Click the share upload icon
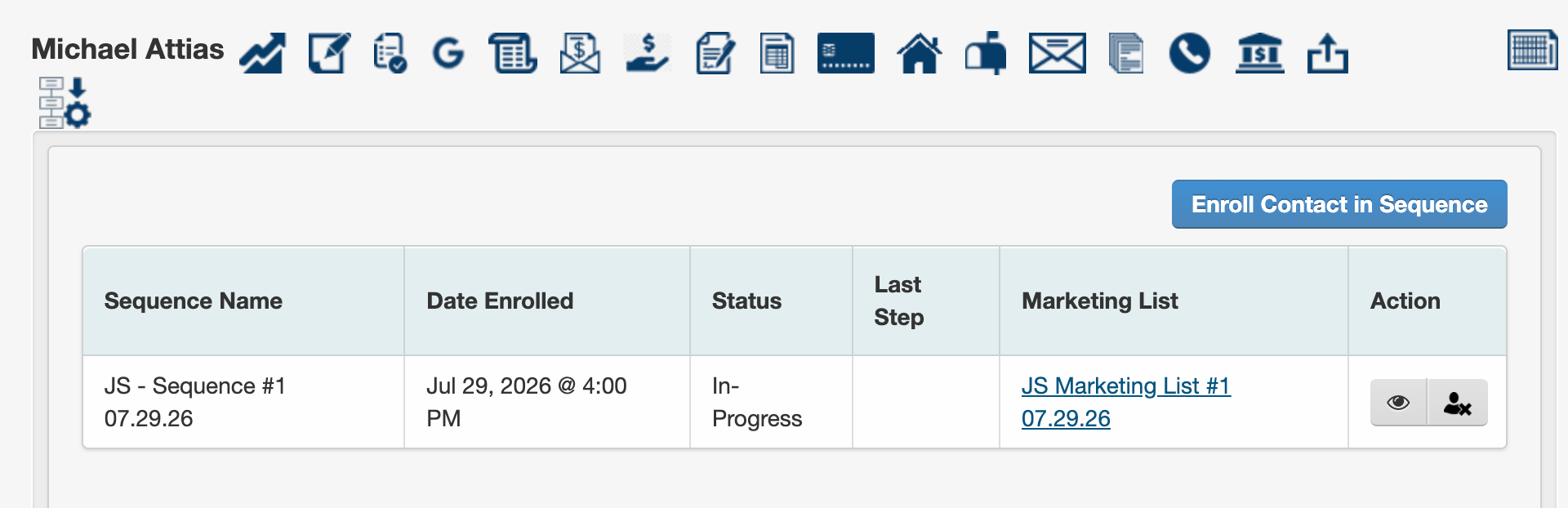 [x=1328, y=53]
